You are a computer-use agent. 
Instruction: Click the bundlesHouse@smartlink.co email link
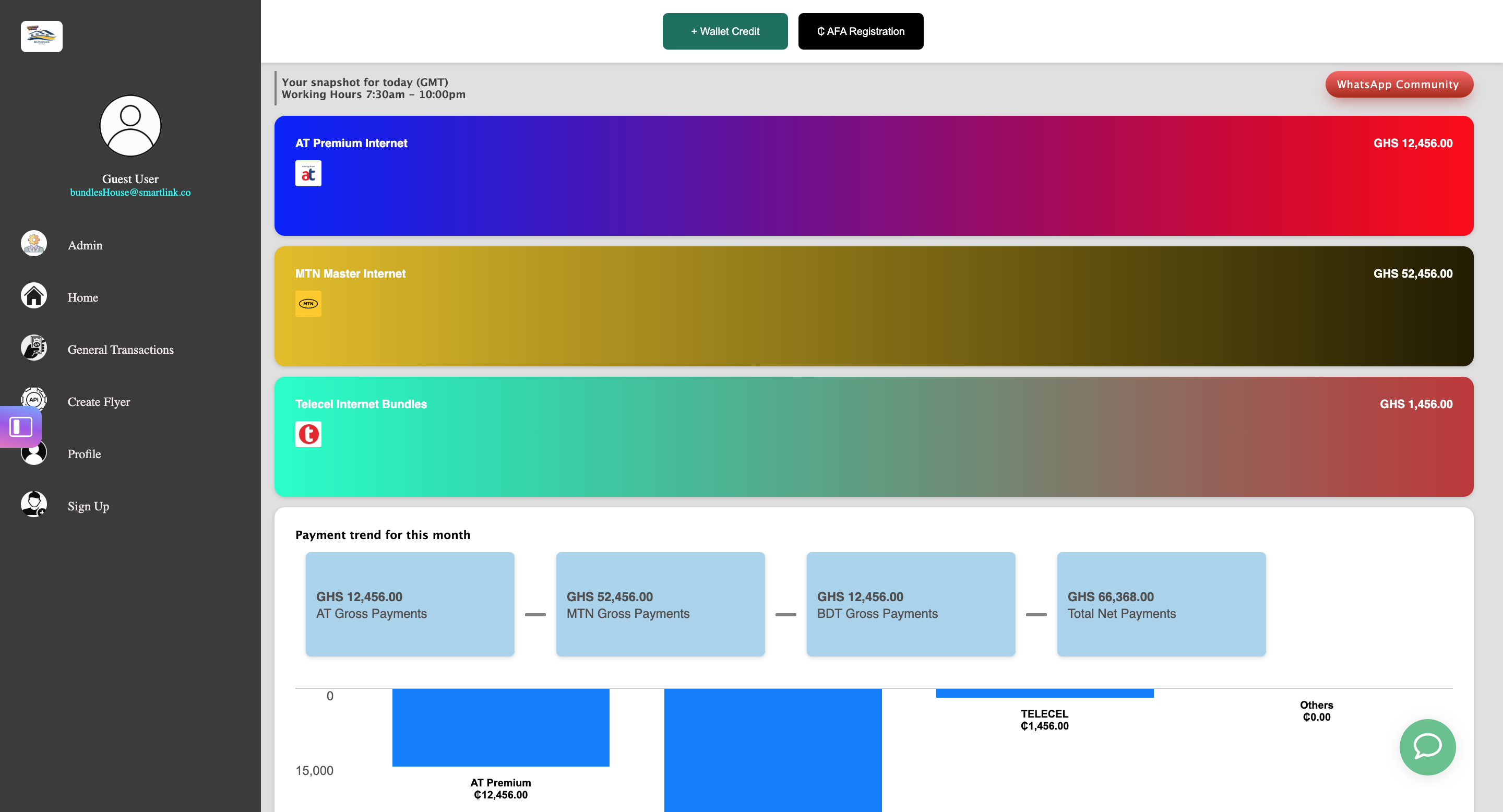[130, 193]
